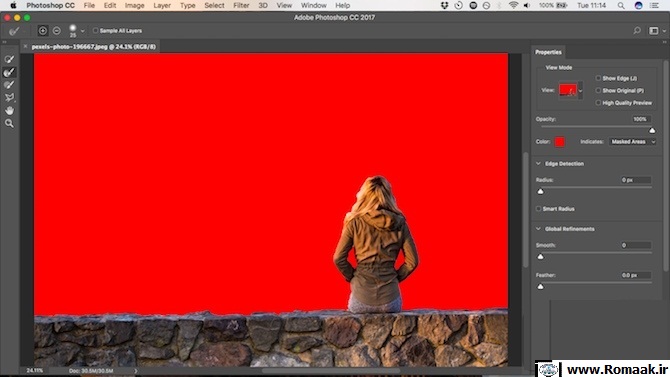This screenshot has height=377, width=670.
Task: Select the Properties panel tab
Action: [548, 52]
